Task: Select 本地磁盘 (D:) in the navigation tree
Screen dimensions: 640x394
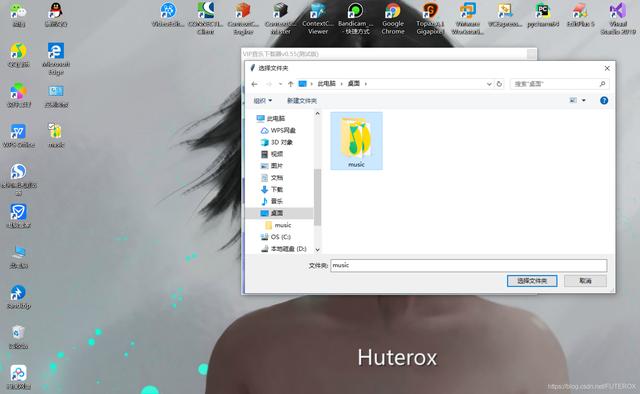Action: (x=283, y=249)
